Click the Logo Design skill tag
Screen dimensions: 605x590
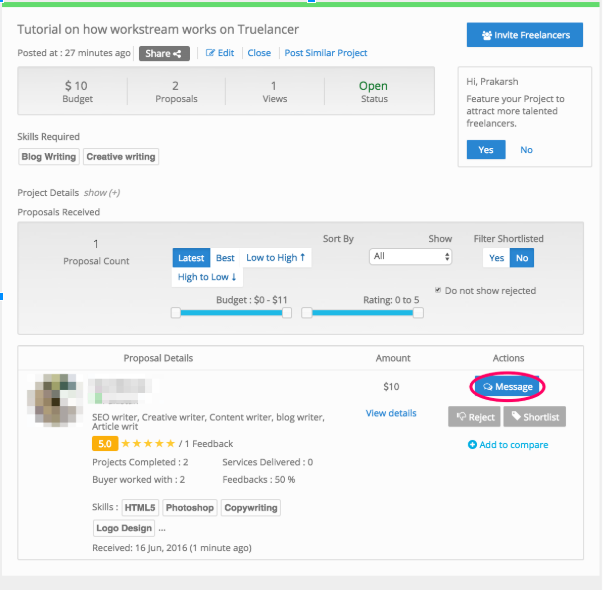[x=124, y=529]
